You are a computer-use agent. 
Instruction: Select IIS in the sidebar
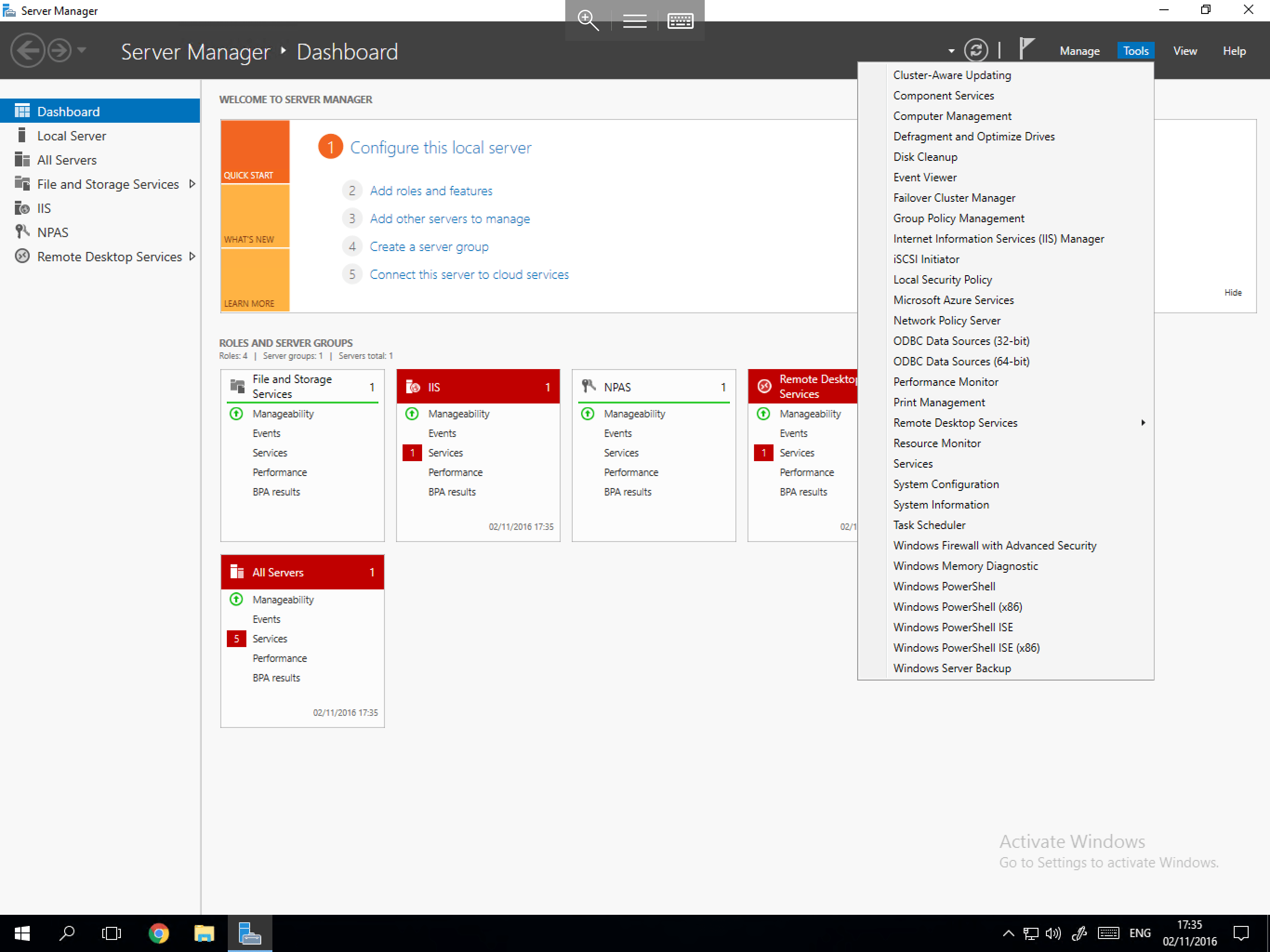tap(44, 208)
